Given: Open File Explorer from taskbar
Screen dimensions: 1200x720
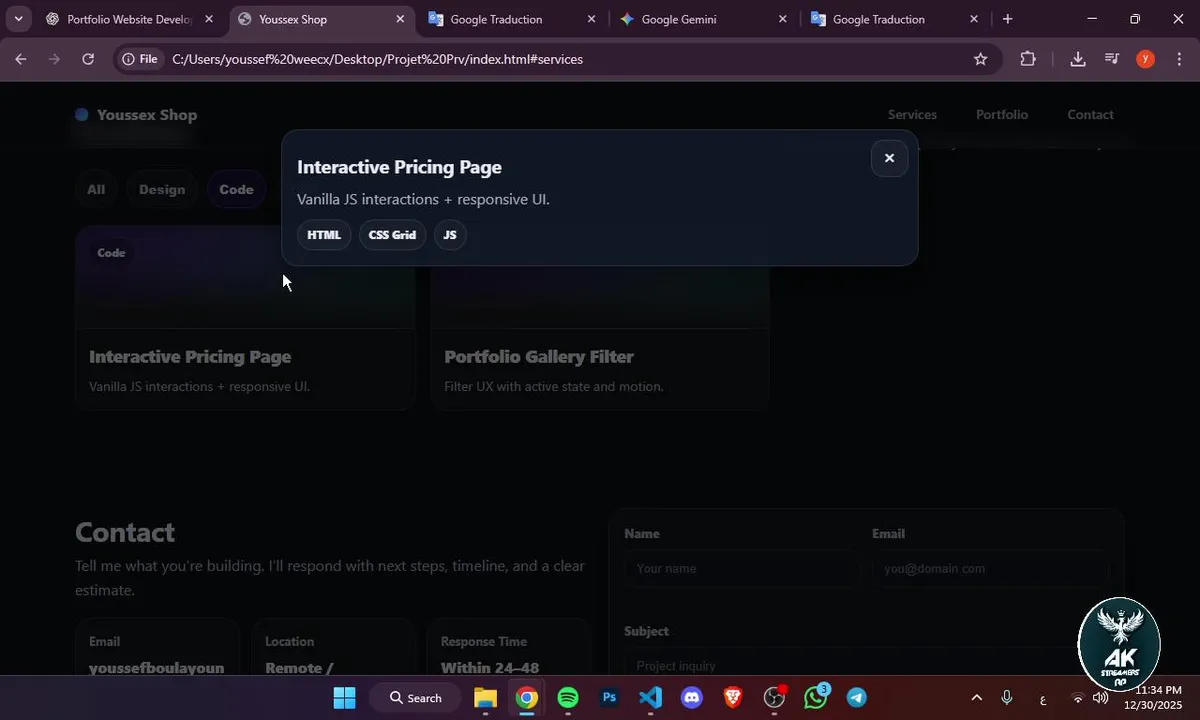Looking at the screenshot, I should [485, 698].
